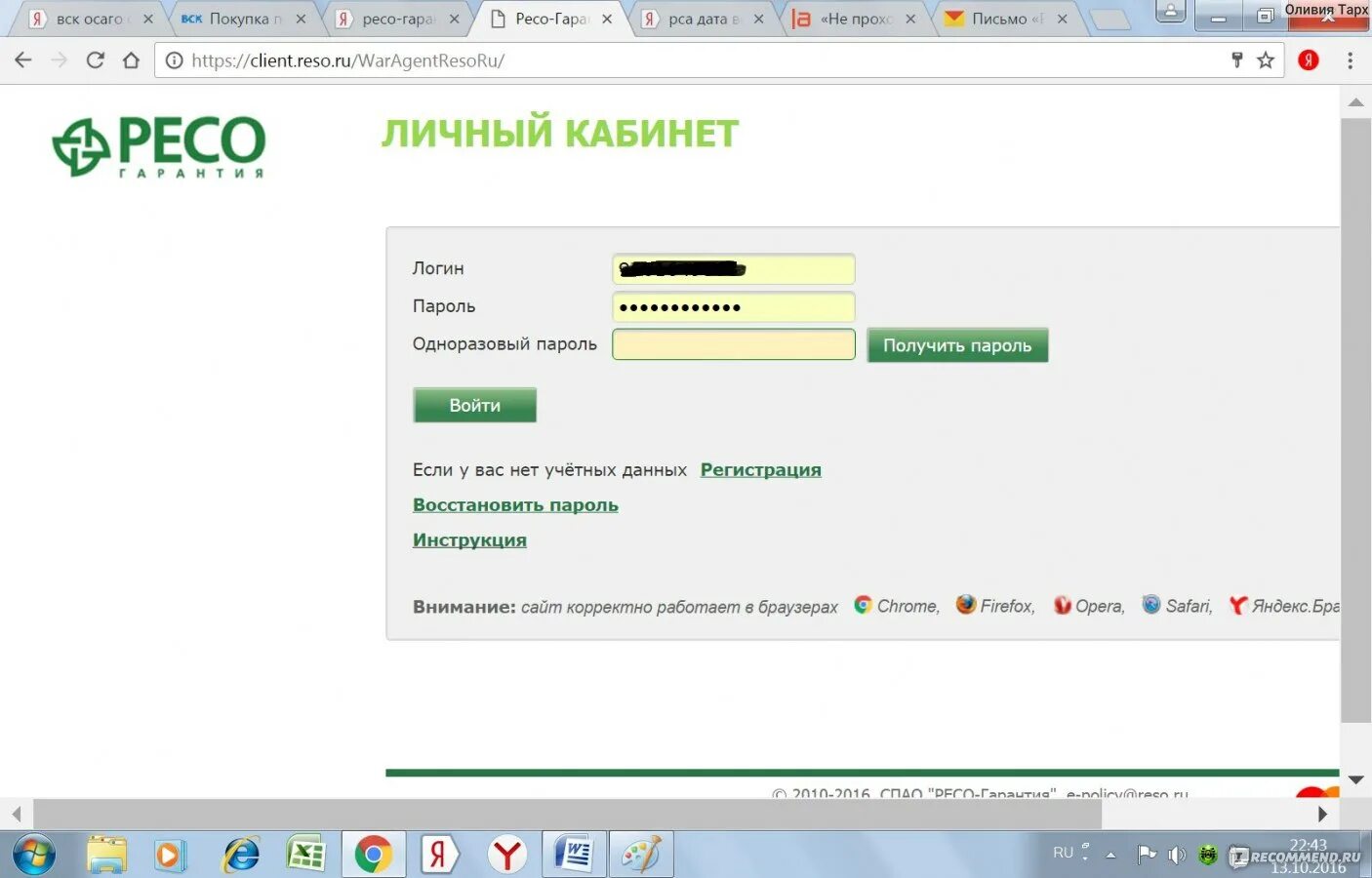Open Yandex Browser 'Y' taskbar icon

[x=507, y=856]
